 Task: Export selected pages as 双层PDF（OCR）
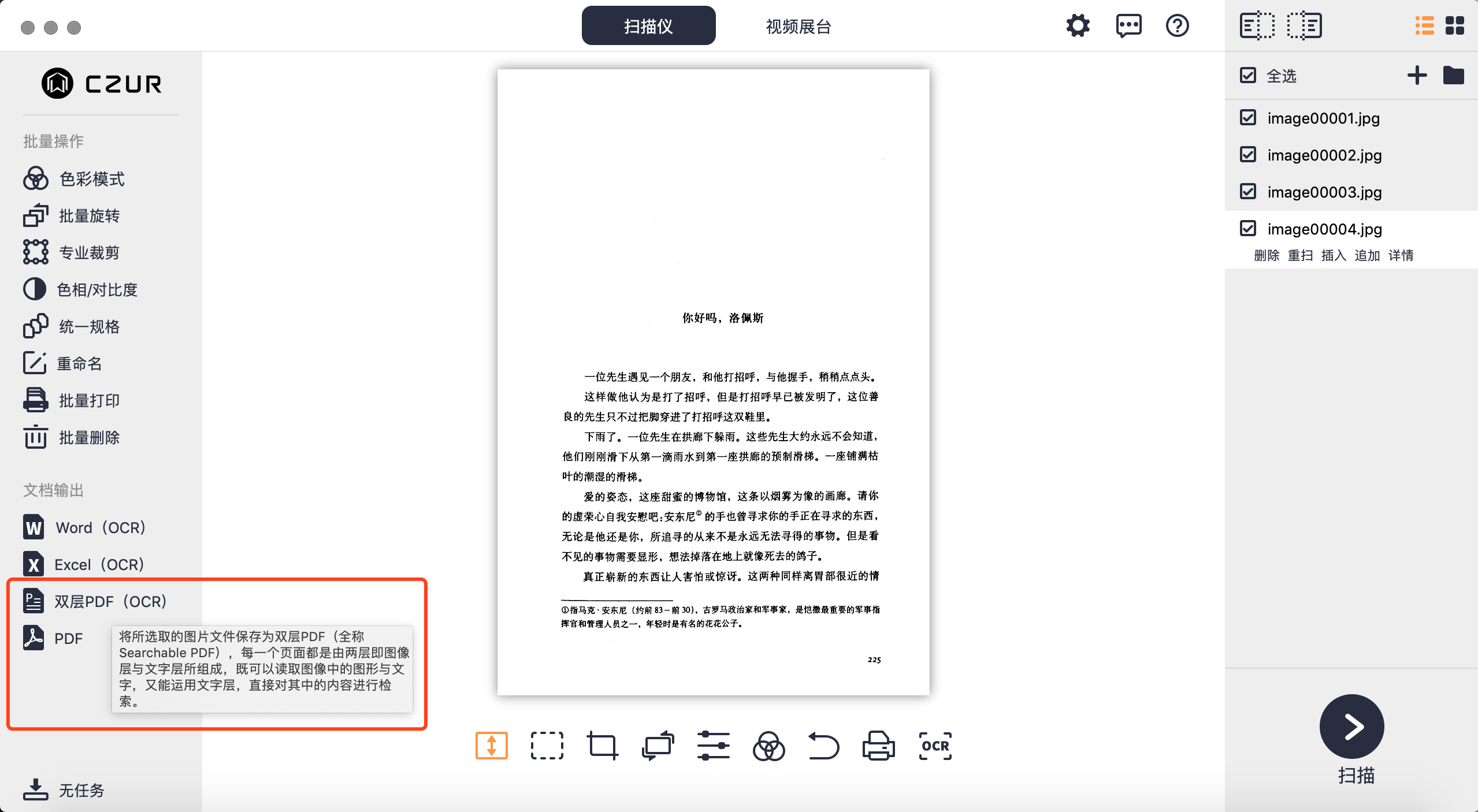coord(110,601)
